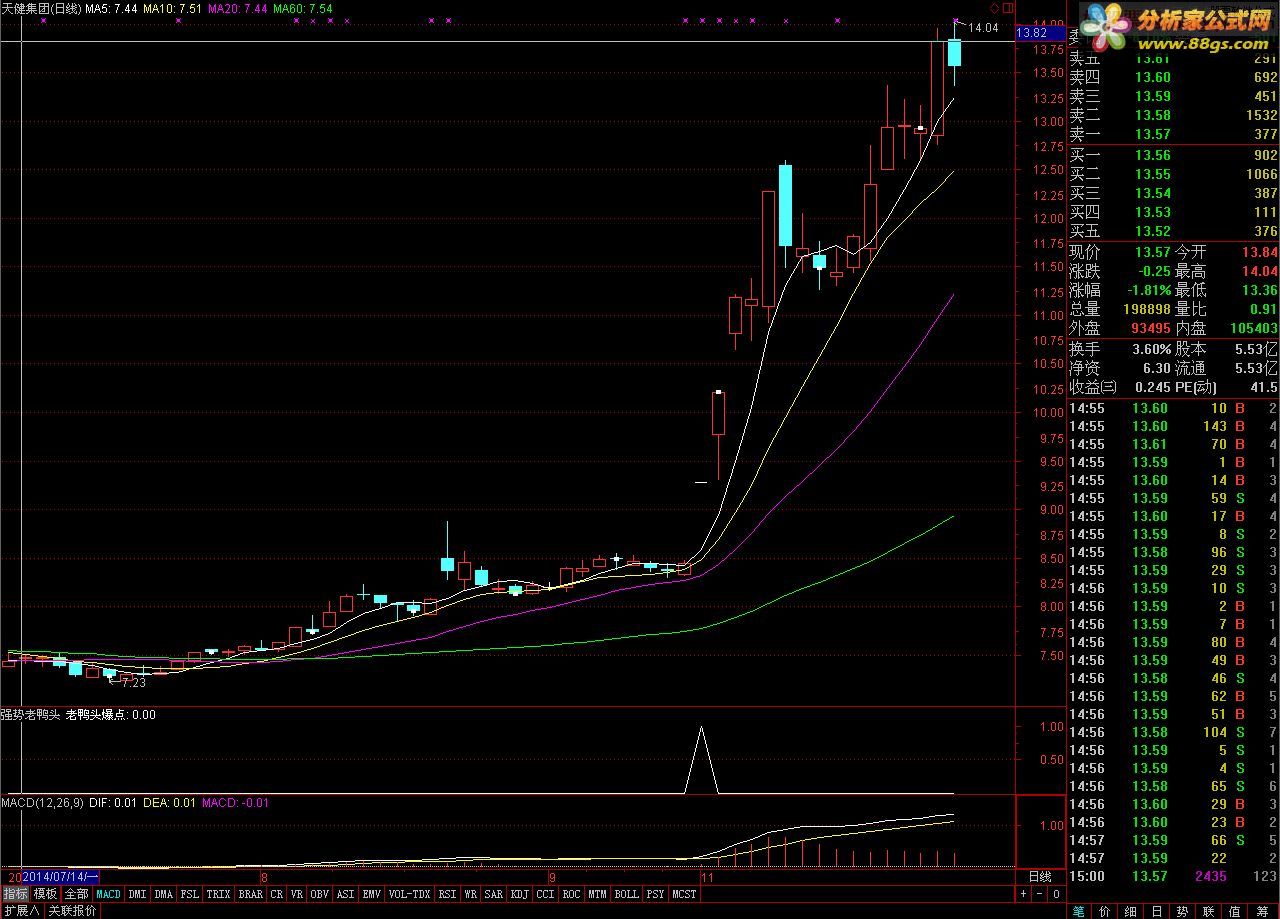Switch to the DMA indicator

pos(163,894)
